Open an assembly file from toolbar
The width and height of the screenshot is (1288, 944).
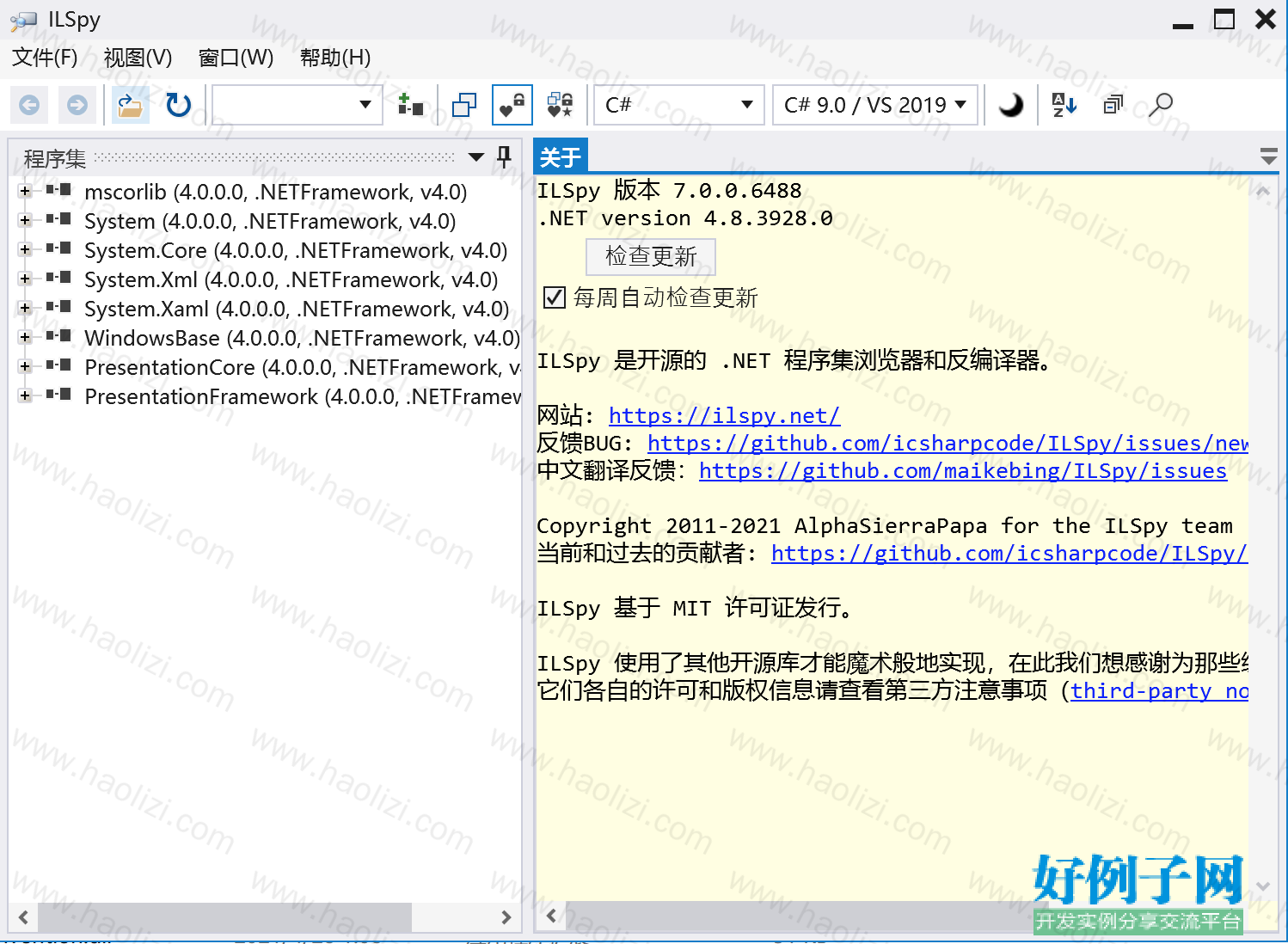pos(131,105)
